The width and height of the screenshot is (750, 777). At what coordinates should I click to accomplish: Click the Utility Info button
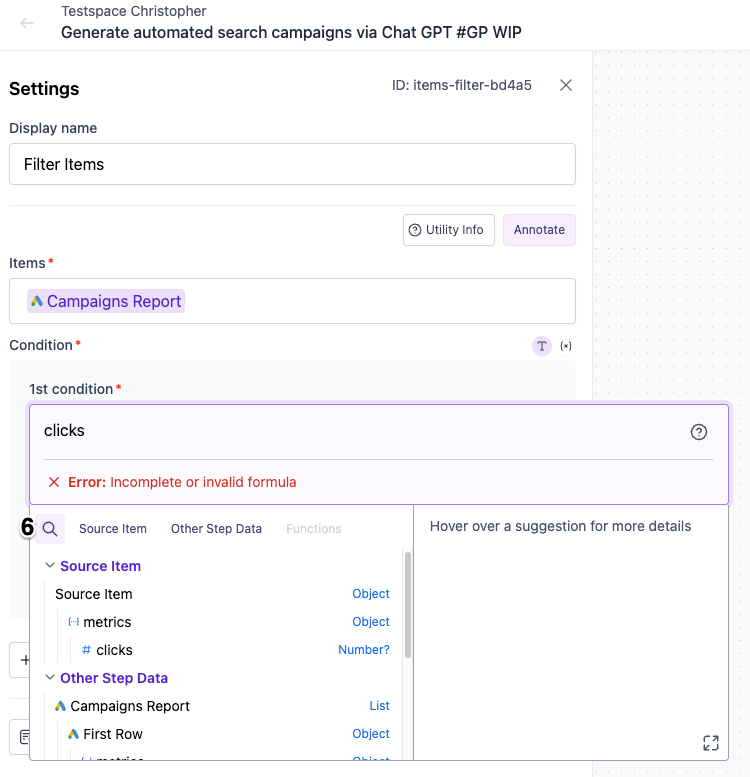449,230
